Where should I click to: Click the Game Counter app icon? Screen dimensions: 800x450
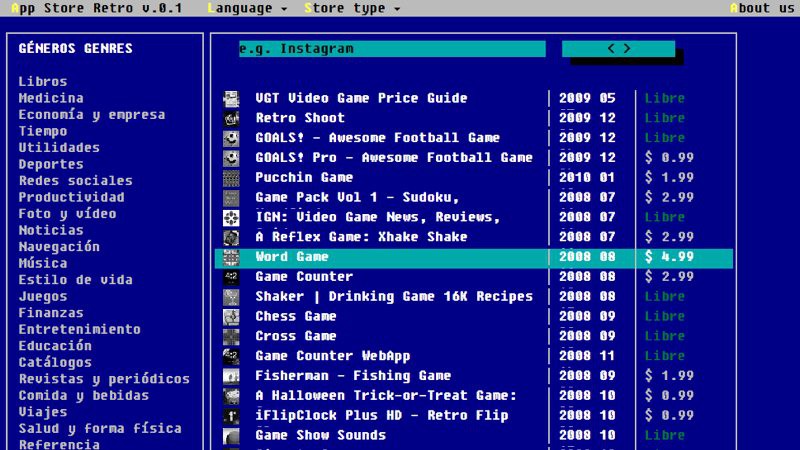(x=231, y=277)
